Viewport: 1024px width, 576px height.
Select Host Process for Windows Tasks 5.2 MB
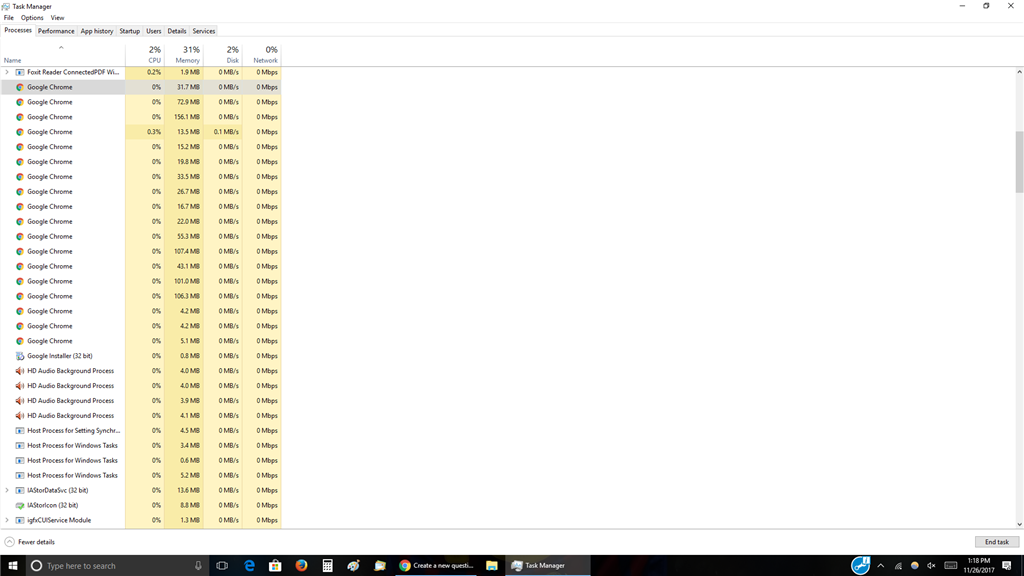tap(141, 475)
